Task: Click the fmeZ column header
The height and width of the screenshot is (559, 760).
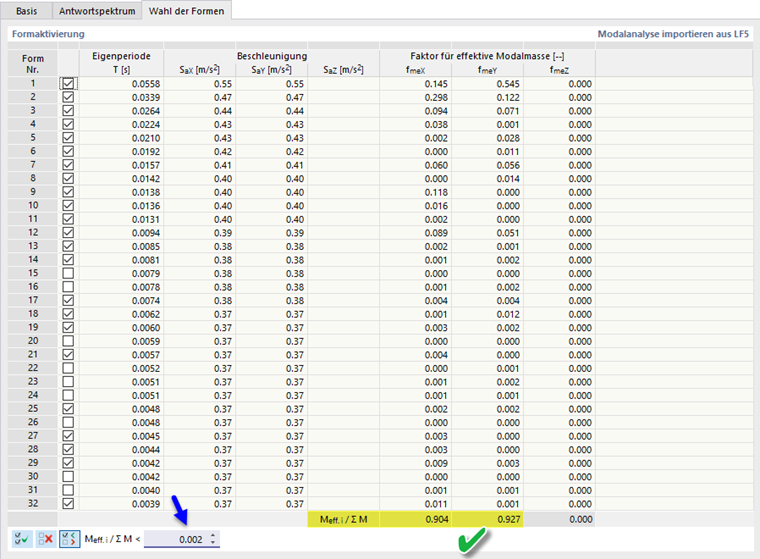Action: [559, 70]
